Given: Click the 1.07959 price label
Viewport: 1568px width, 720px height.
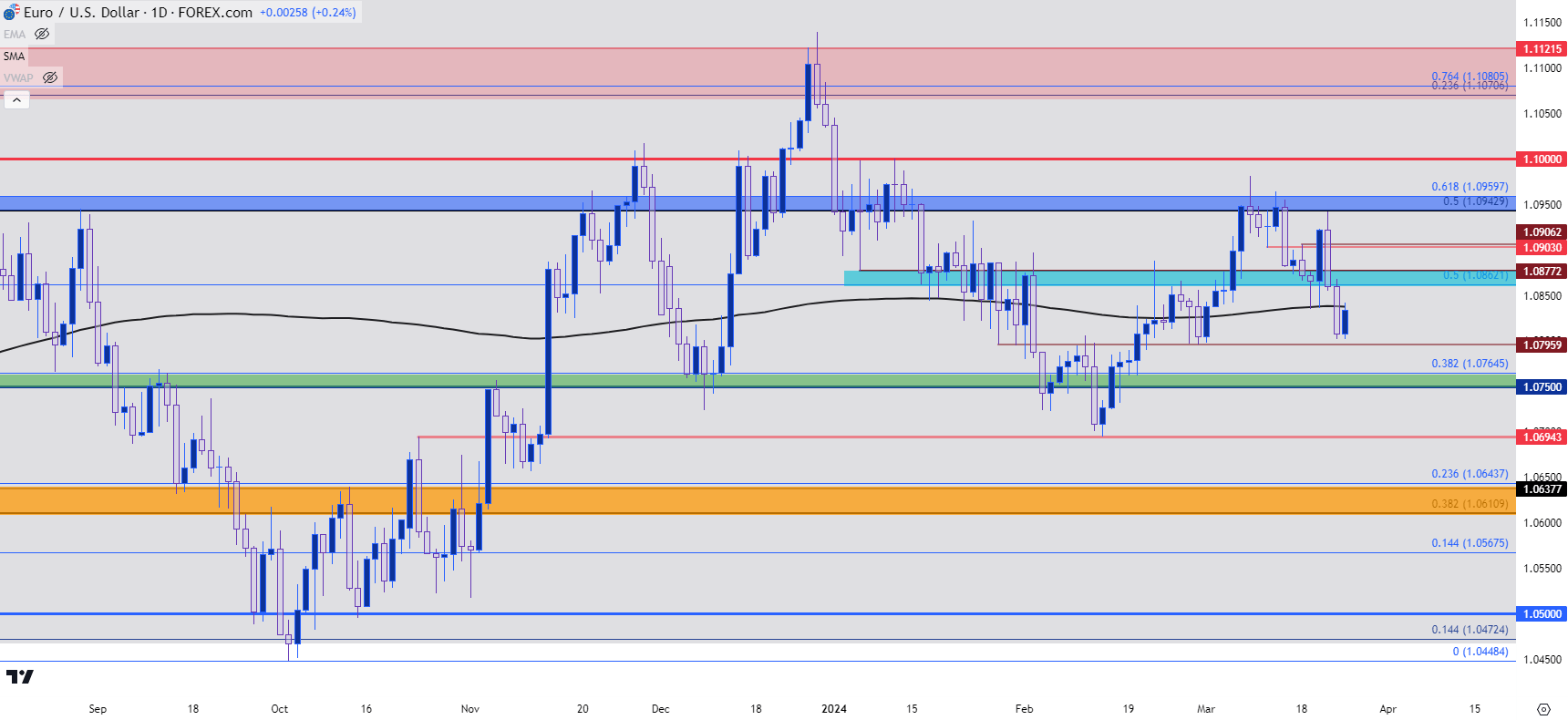Looking at the screenshot, I should point(1542,345).
